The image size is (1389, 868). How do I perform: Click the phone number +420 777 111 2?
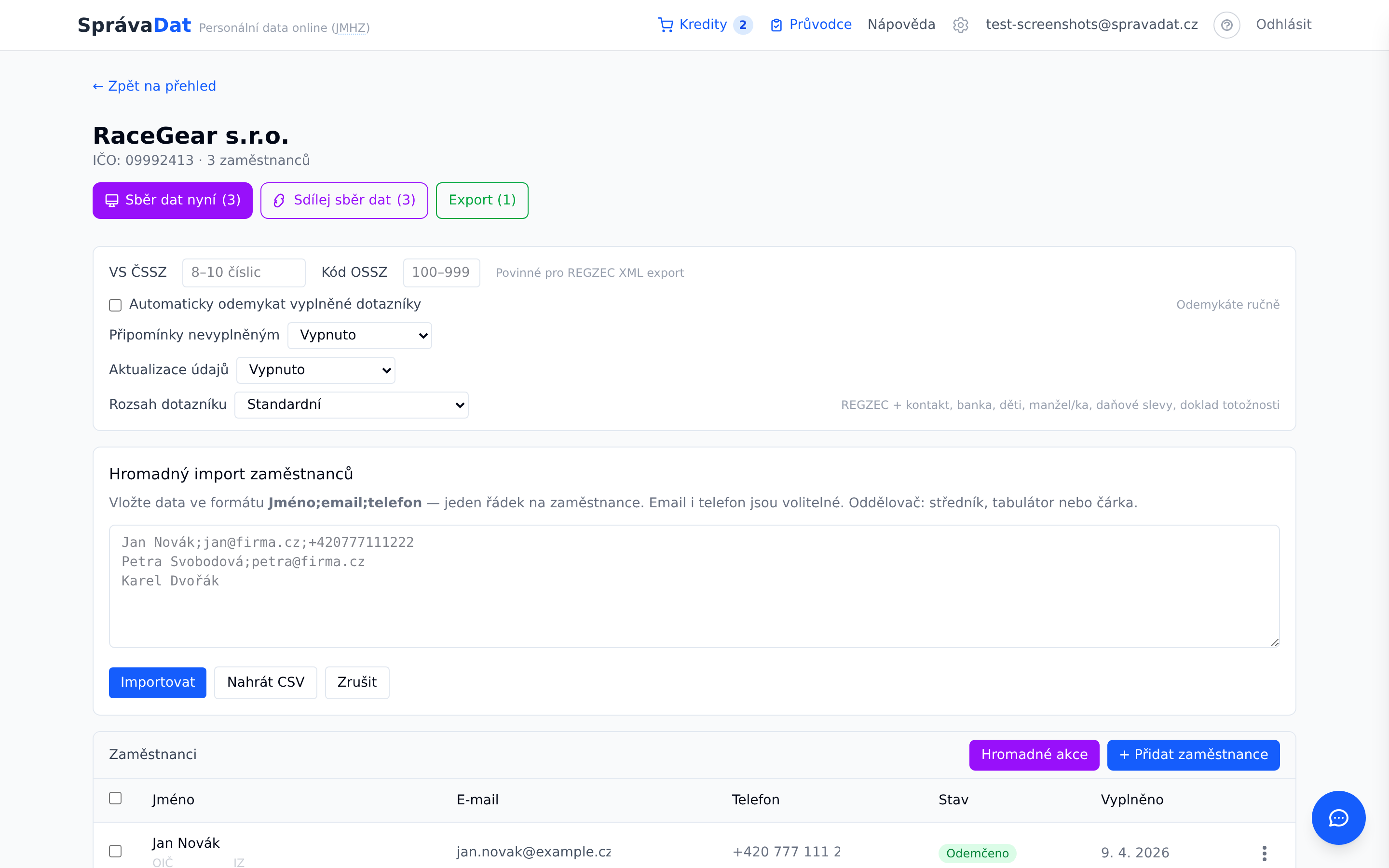[786, 852]
